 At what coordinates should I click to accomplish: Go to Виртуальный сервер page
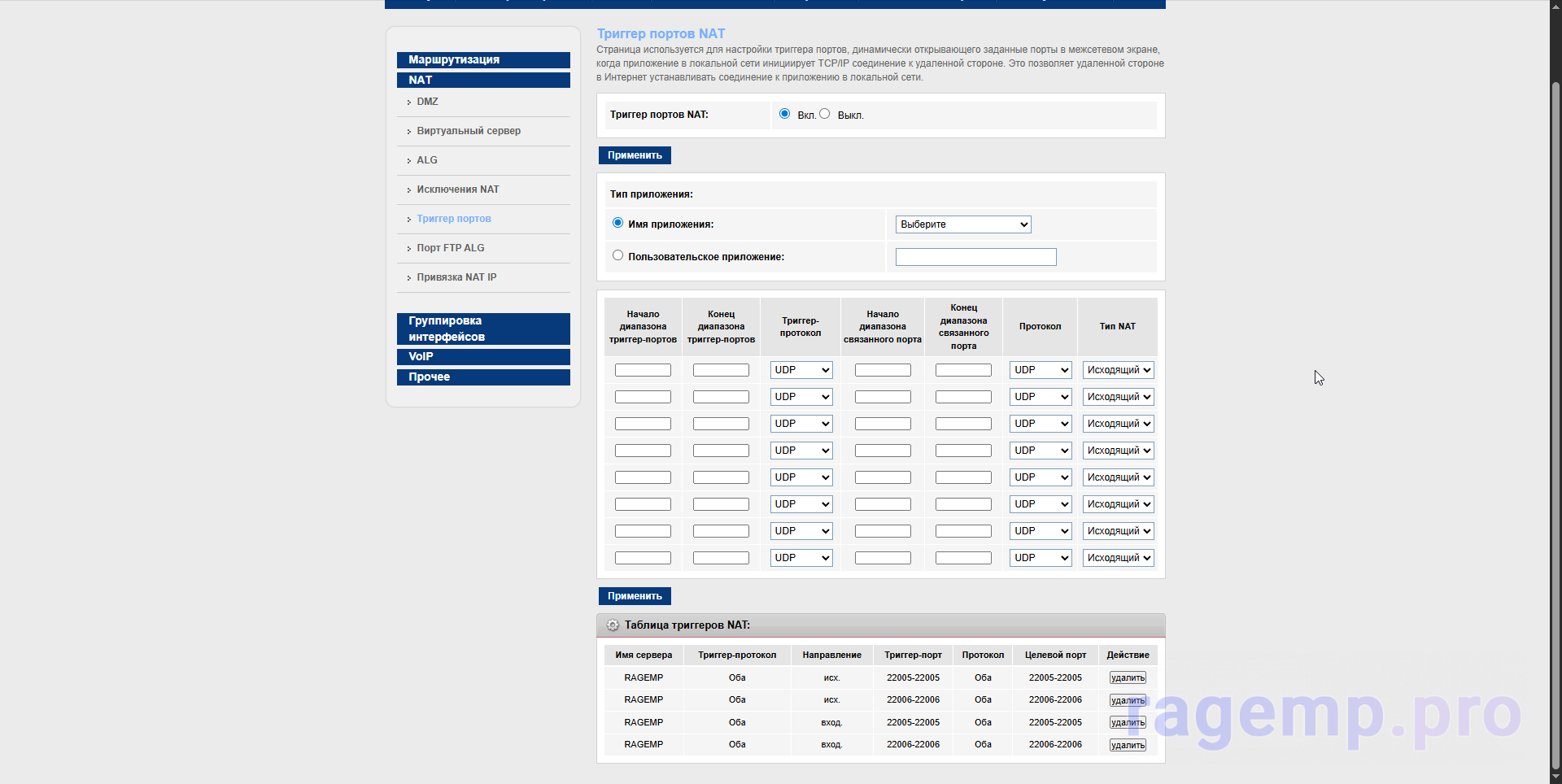(469, 131)
